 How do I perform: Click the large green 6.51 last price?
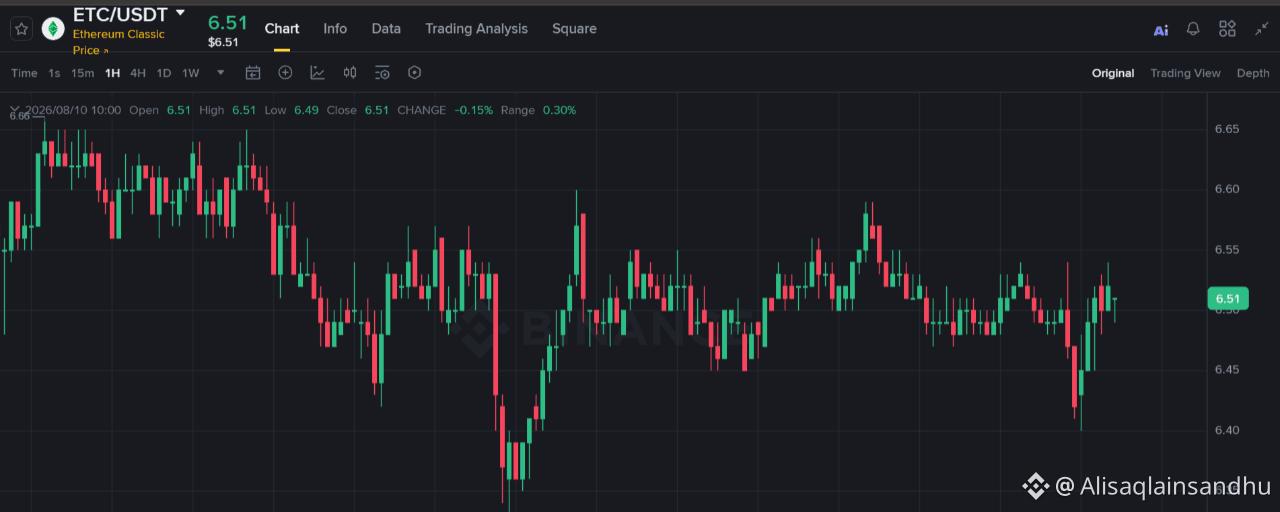(227, 22)
